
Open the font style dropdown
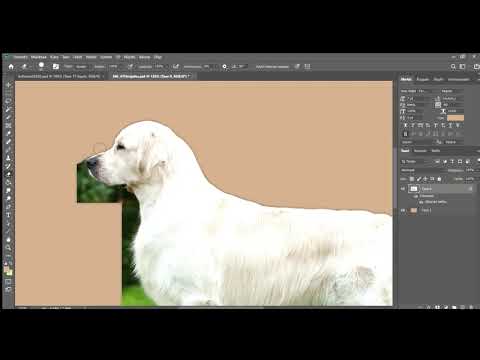click(452, 91)
